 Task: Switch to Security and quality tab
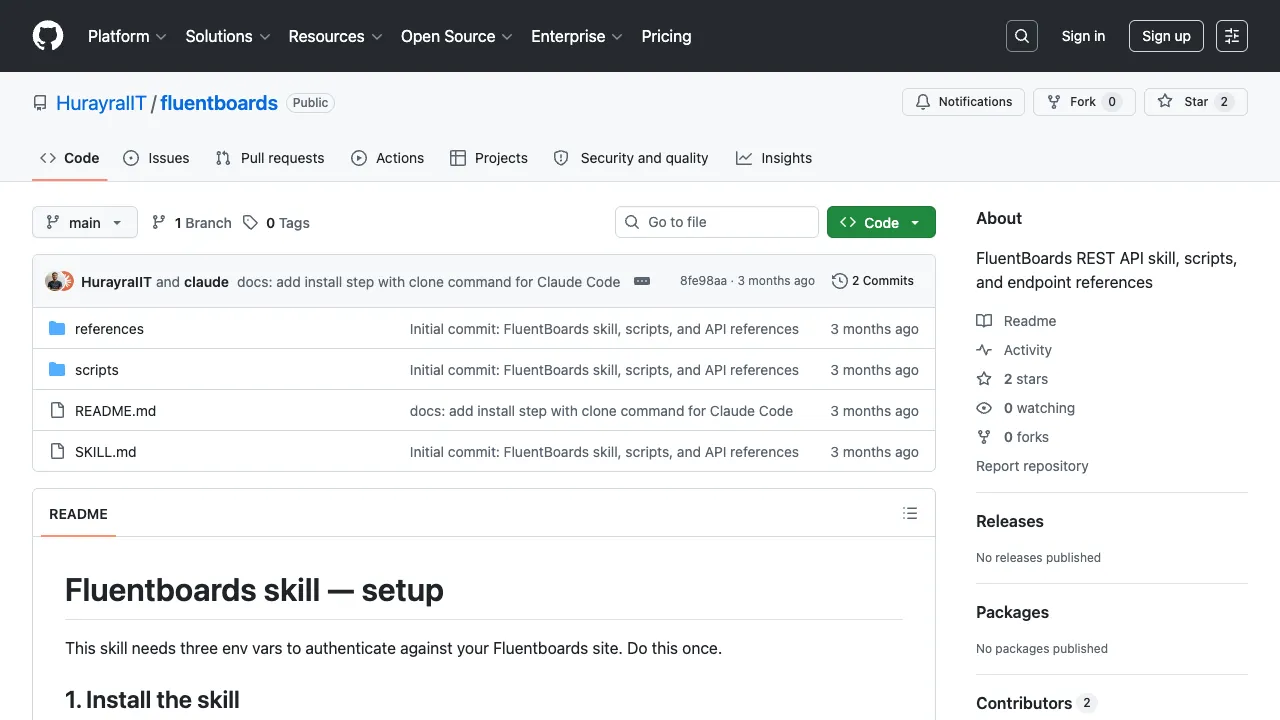pos(631,158)
